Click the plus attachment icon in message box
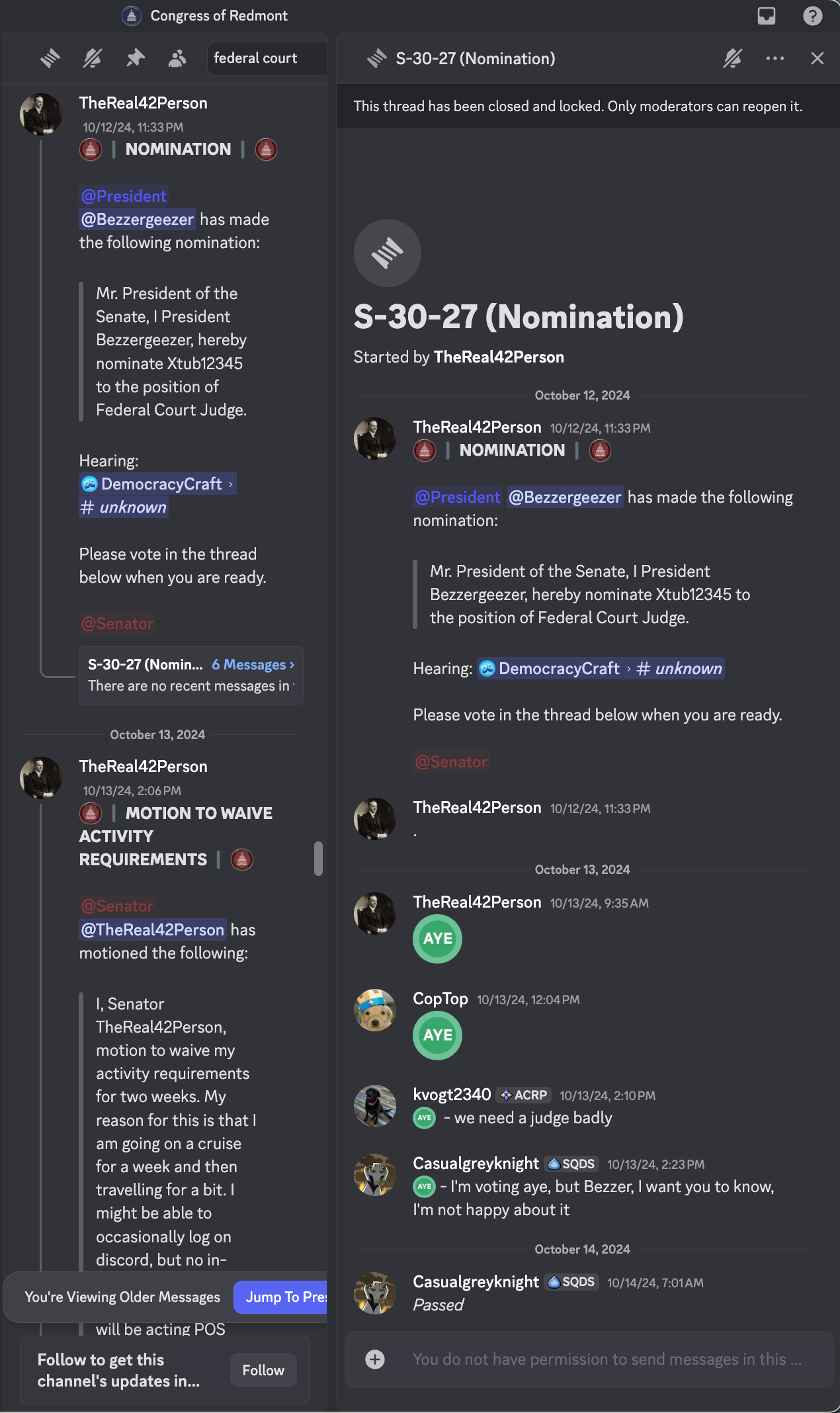 (x=375, y=1359)
